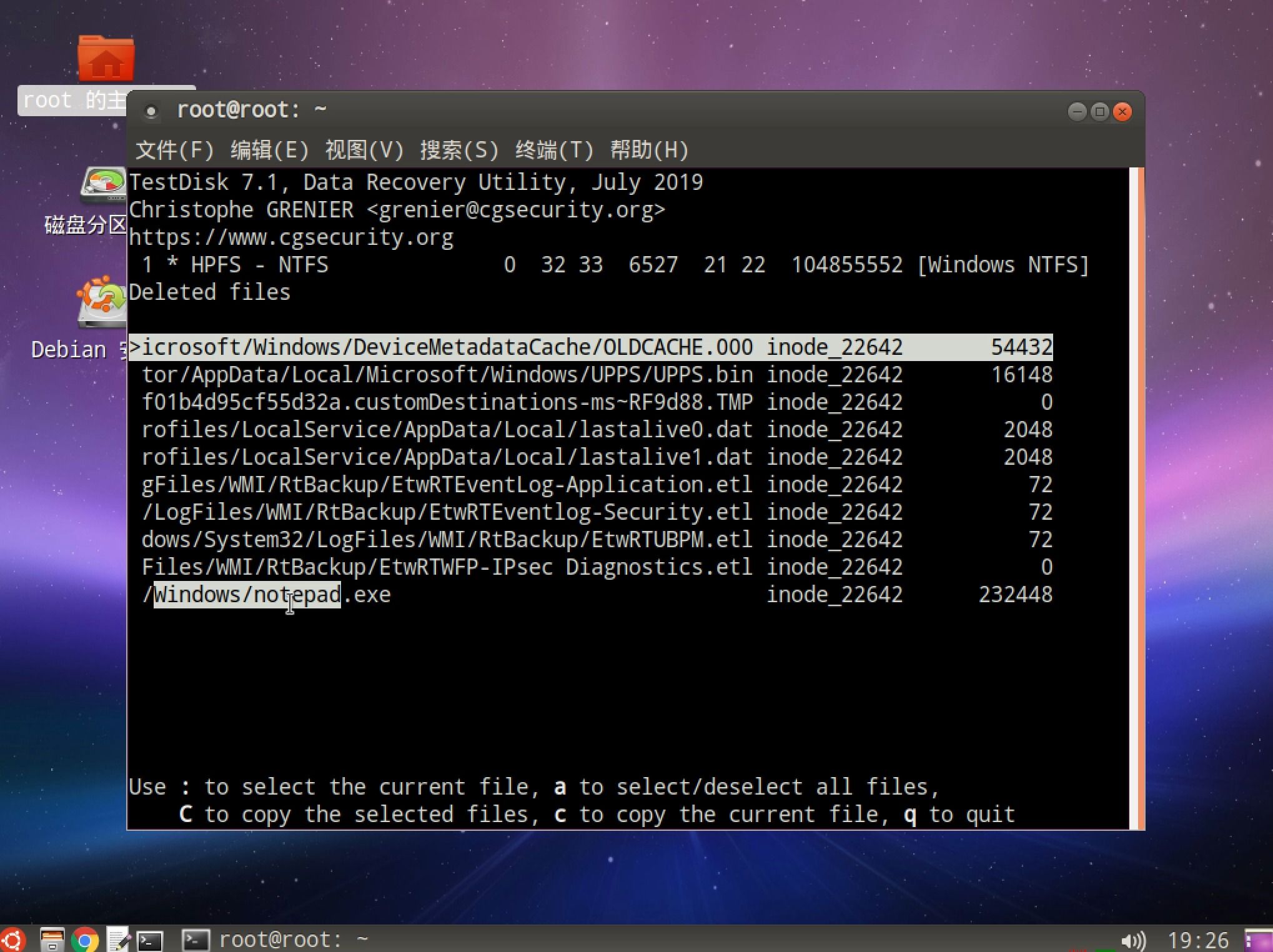Click the terminal window title icon

(151, 111)
